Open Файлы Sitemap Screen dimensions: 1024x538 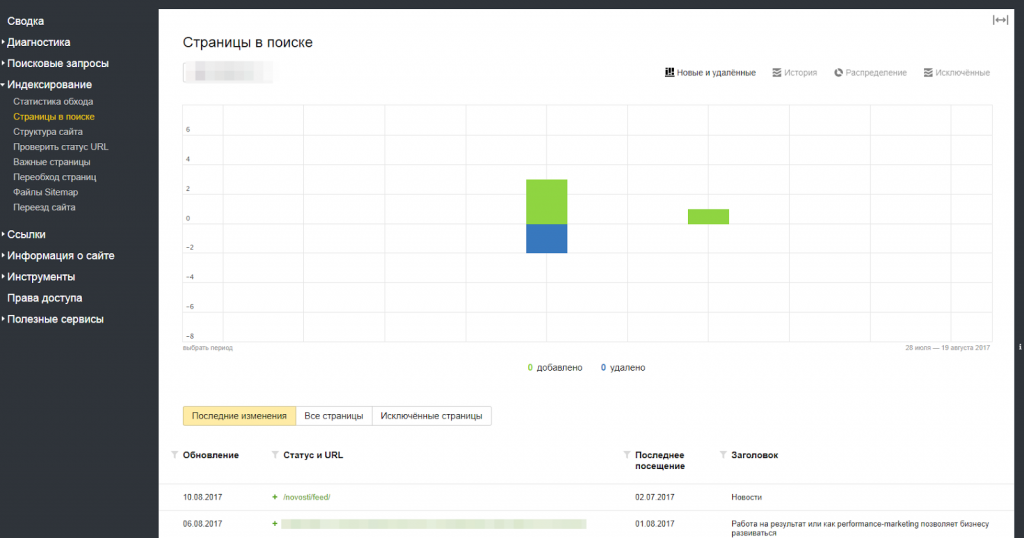[x=46, y=192]
